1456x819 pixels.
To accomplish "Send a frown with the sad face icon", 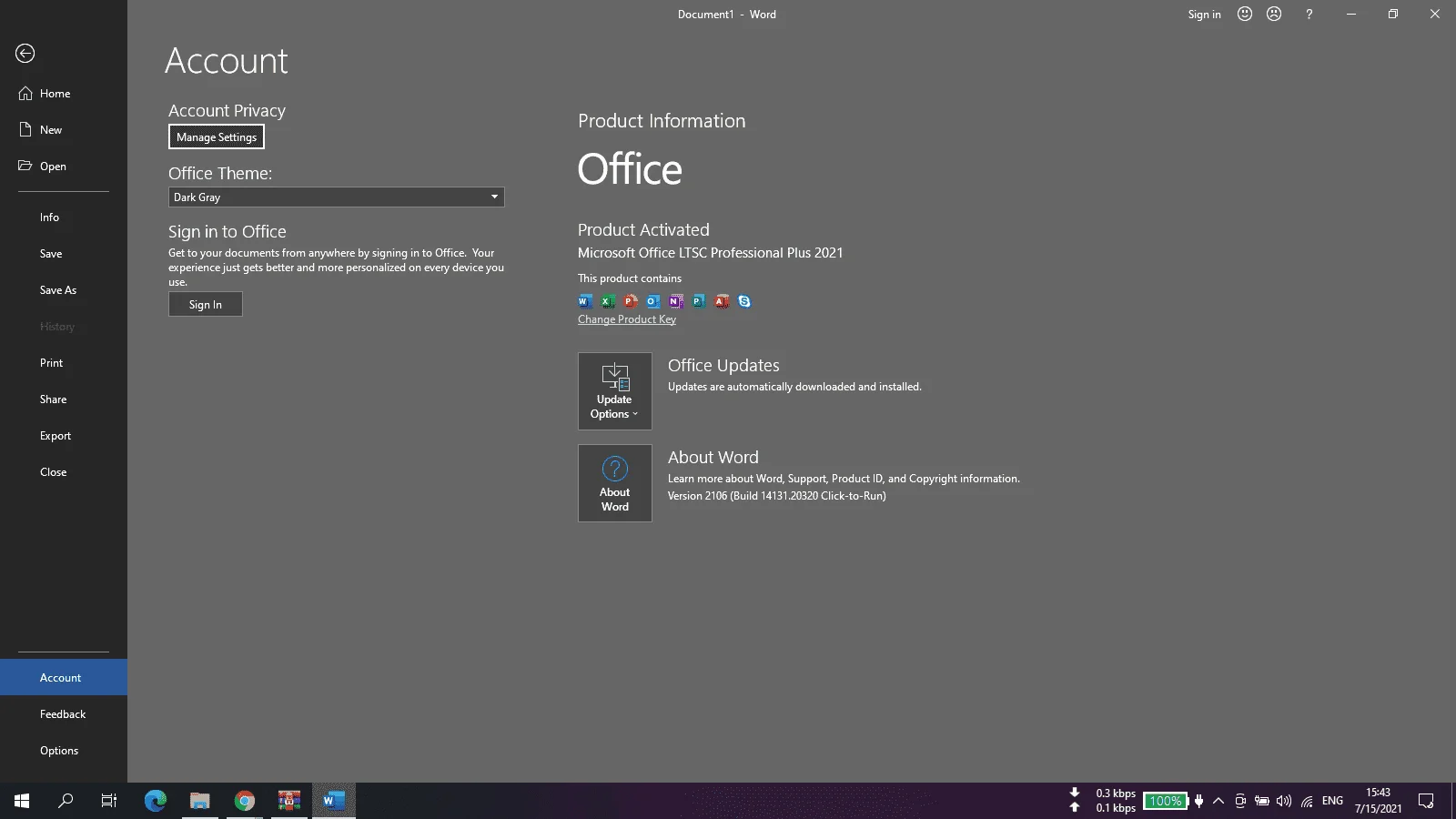I will (x=1274, y=14).
